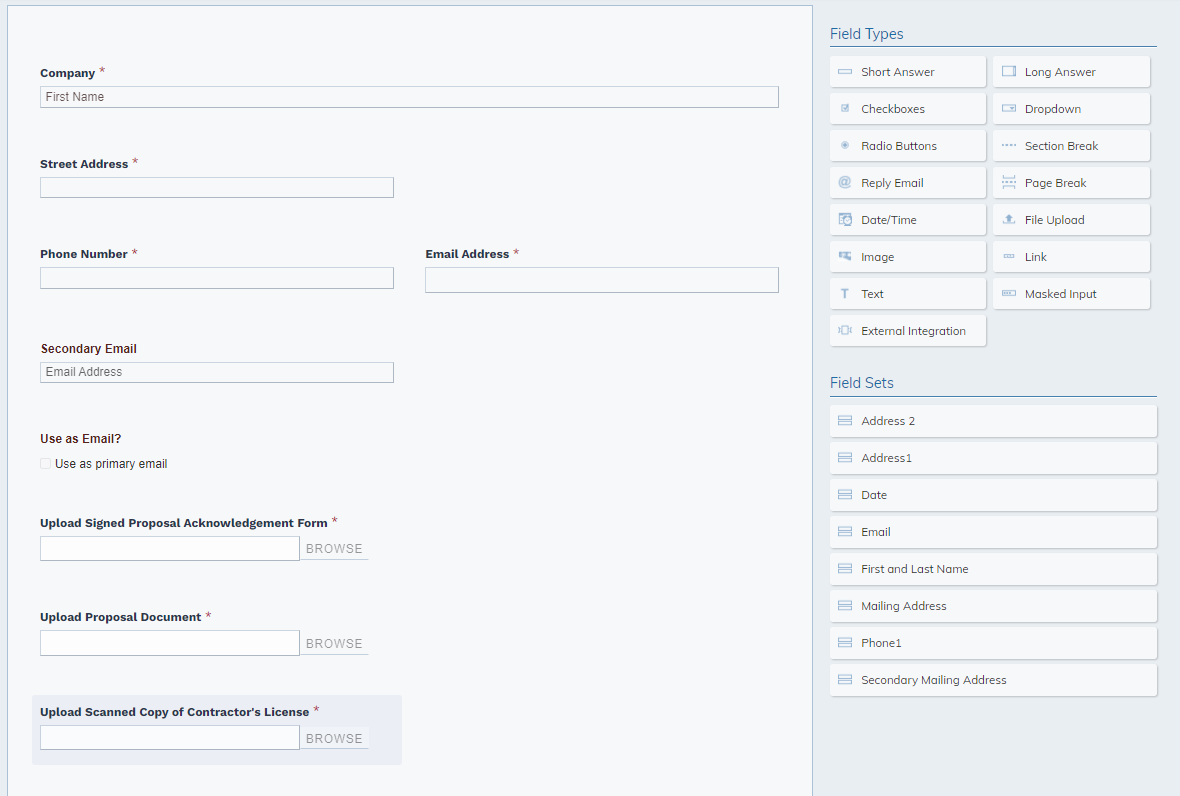Browse for Contractor's License scan
Screen dimensions: 1180x796
click(x=334, y=738)
